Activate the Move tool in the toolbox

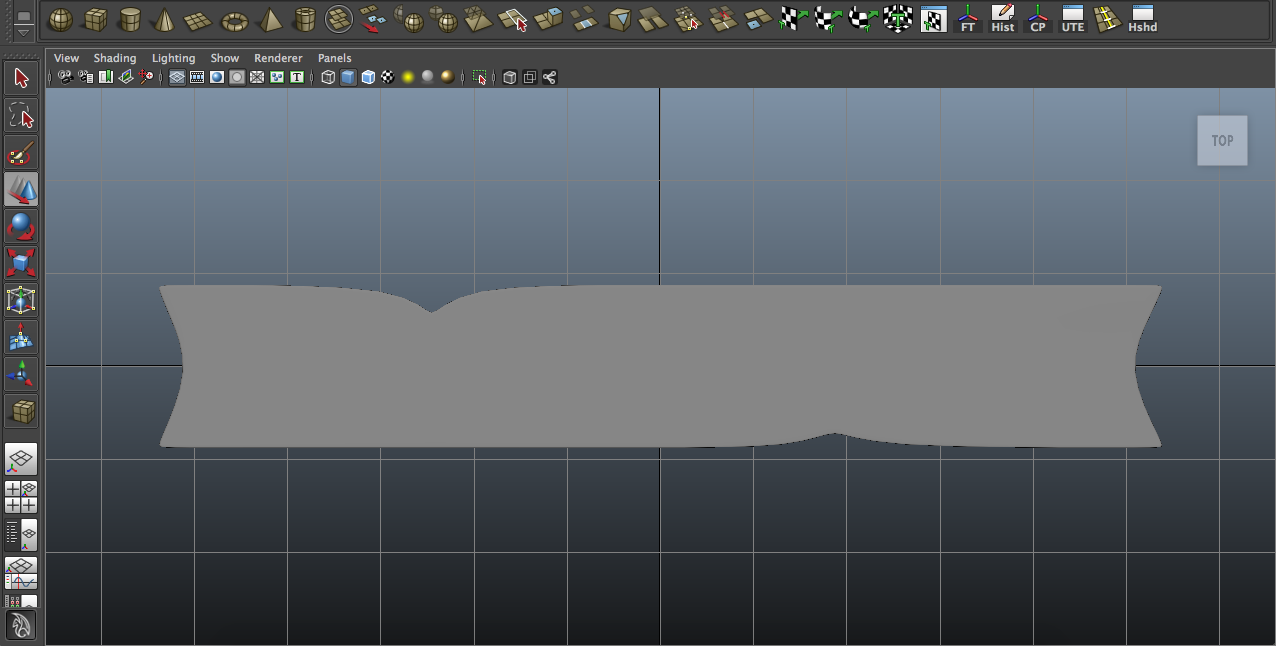point(21,188)
